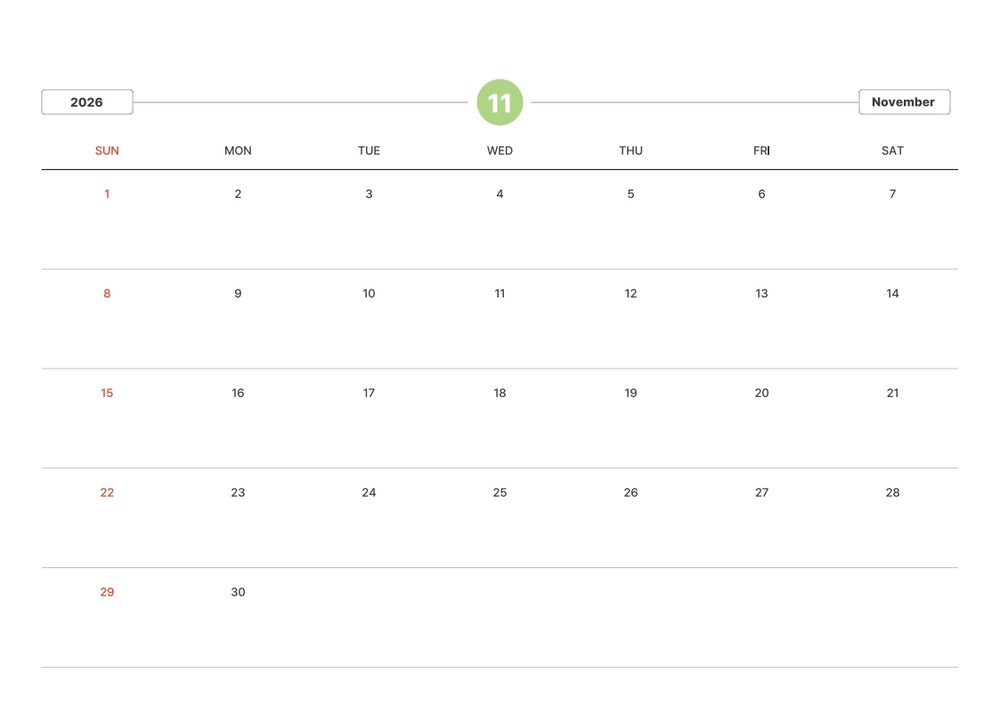Click the November month label box
This screenshot has width=1000, height=707.
[x=903, y=102]
